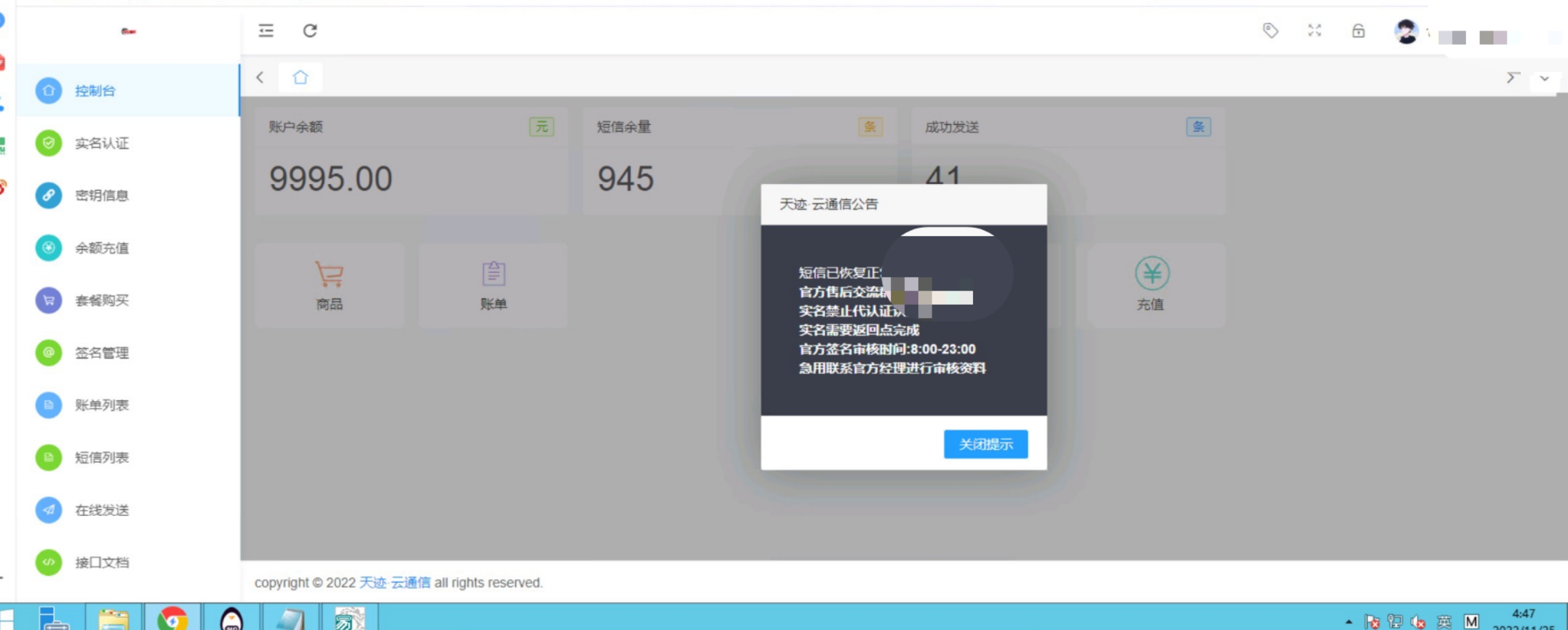Open the 天迹·云通信 footer link
The height and width of the screenshot is (630, 1568).
395,582
